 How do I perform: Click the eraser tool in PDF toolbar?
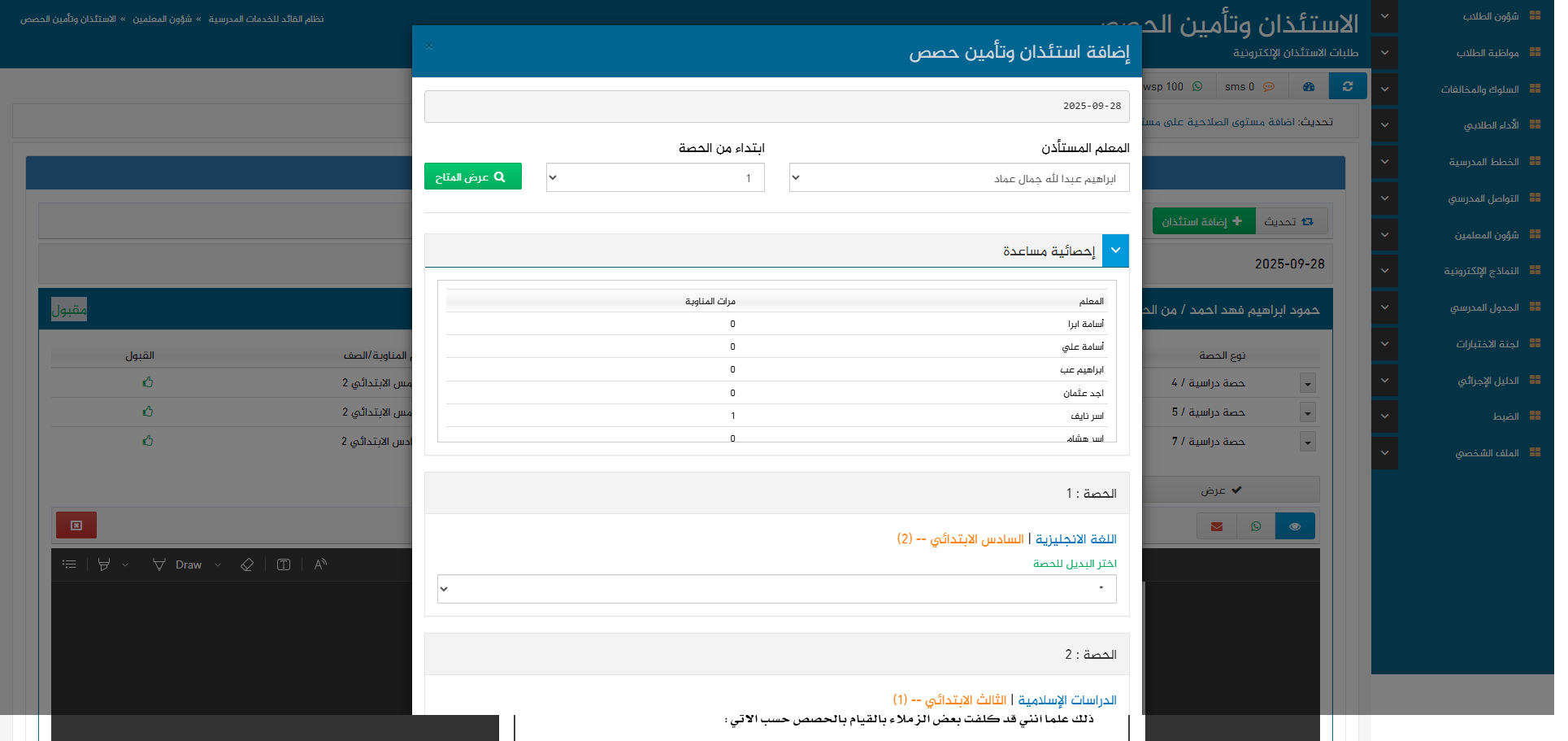point(247,564)
